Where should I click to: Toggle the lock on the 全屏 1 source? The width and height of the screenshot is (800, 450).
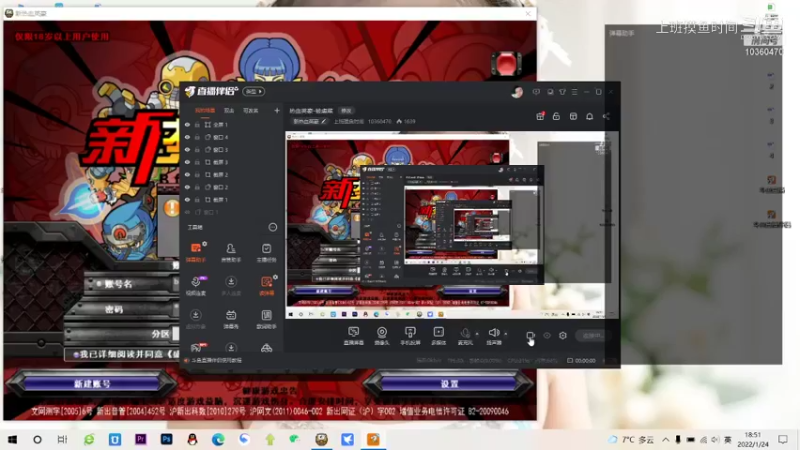(197, 124)
